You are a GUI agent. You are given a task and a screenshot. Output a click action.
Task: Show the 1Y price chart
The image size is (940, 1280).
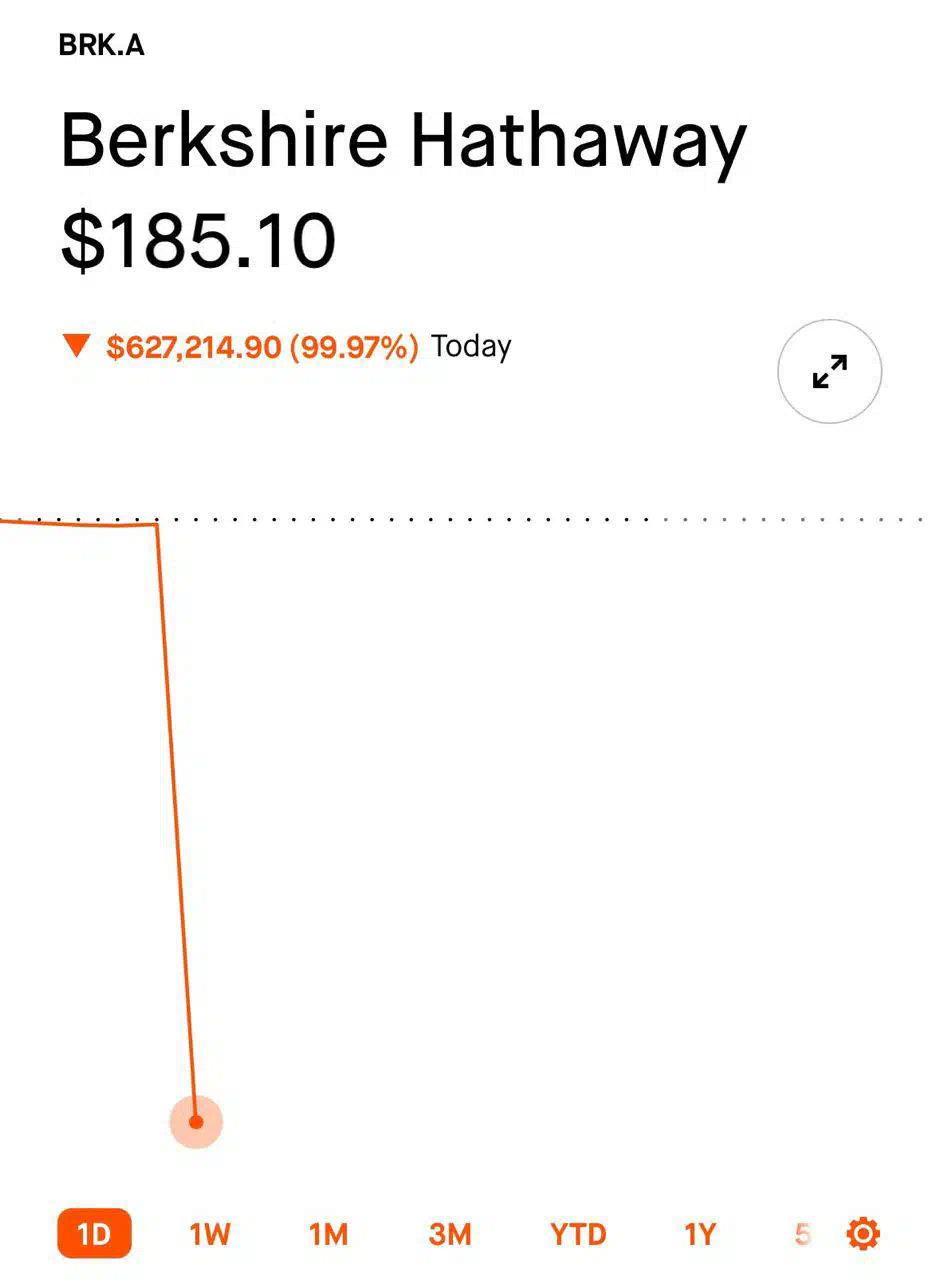pos(700,1235)
